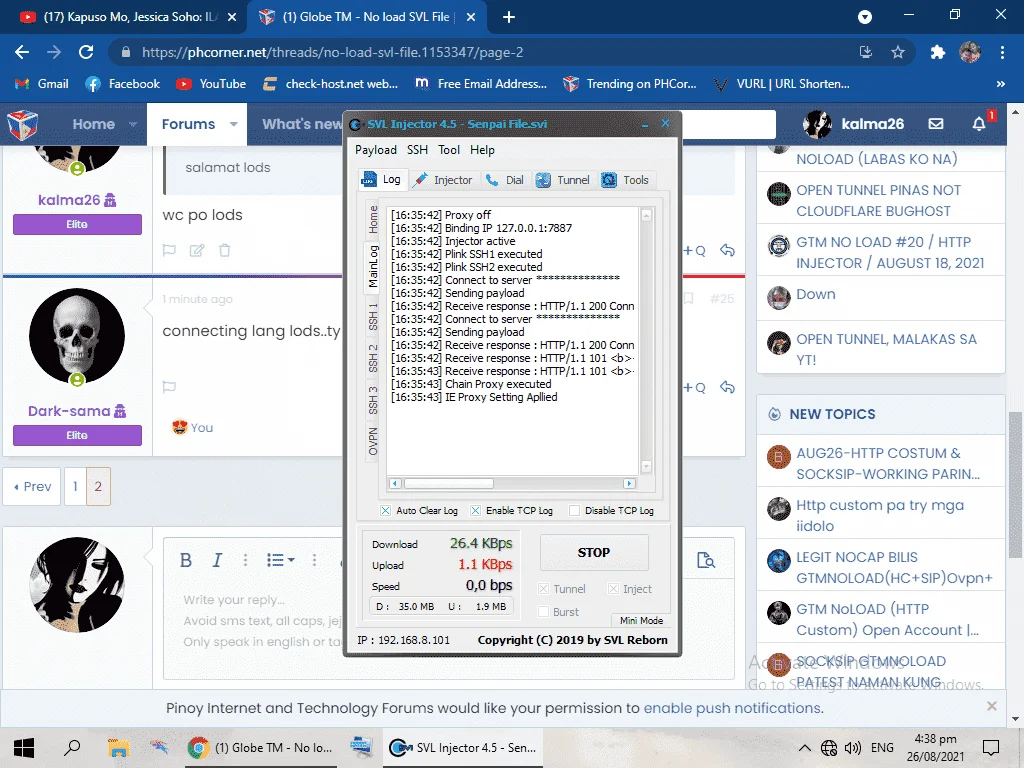The image size is (1024, 768).
Task: Click reply arrow on Dark-sama's post
Action: [728, 387]
